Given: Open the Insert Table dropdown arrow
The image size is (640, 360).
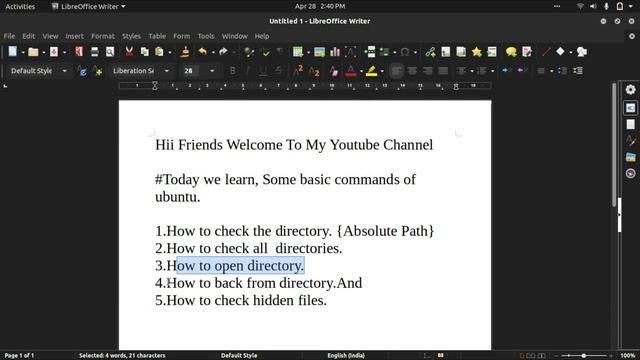Looking at the screenshot, I should coord(308,52).
